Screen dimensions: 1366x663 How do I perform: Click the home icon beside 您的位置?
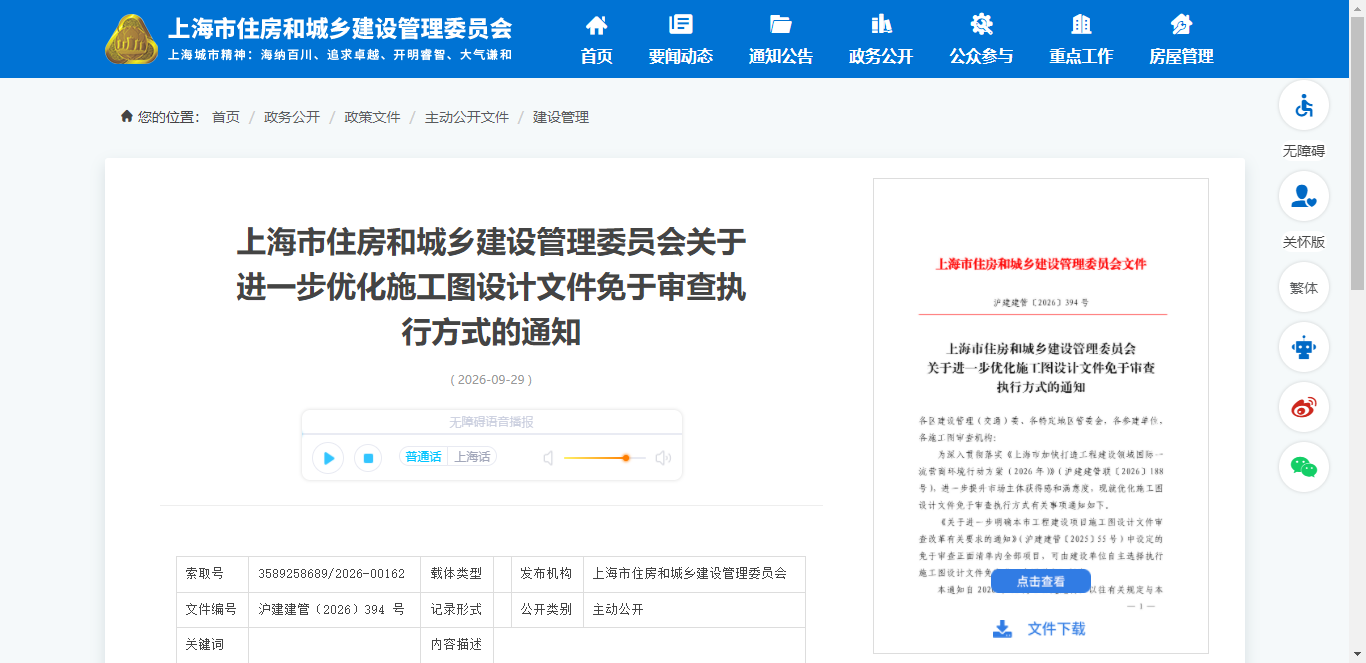[126, 117]
